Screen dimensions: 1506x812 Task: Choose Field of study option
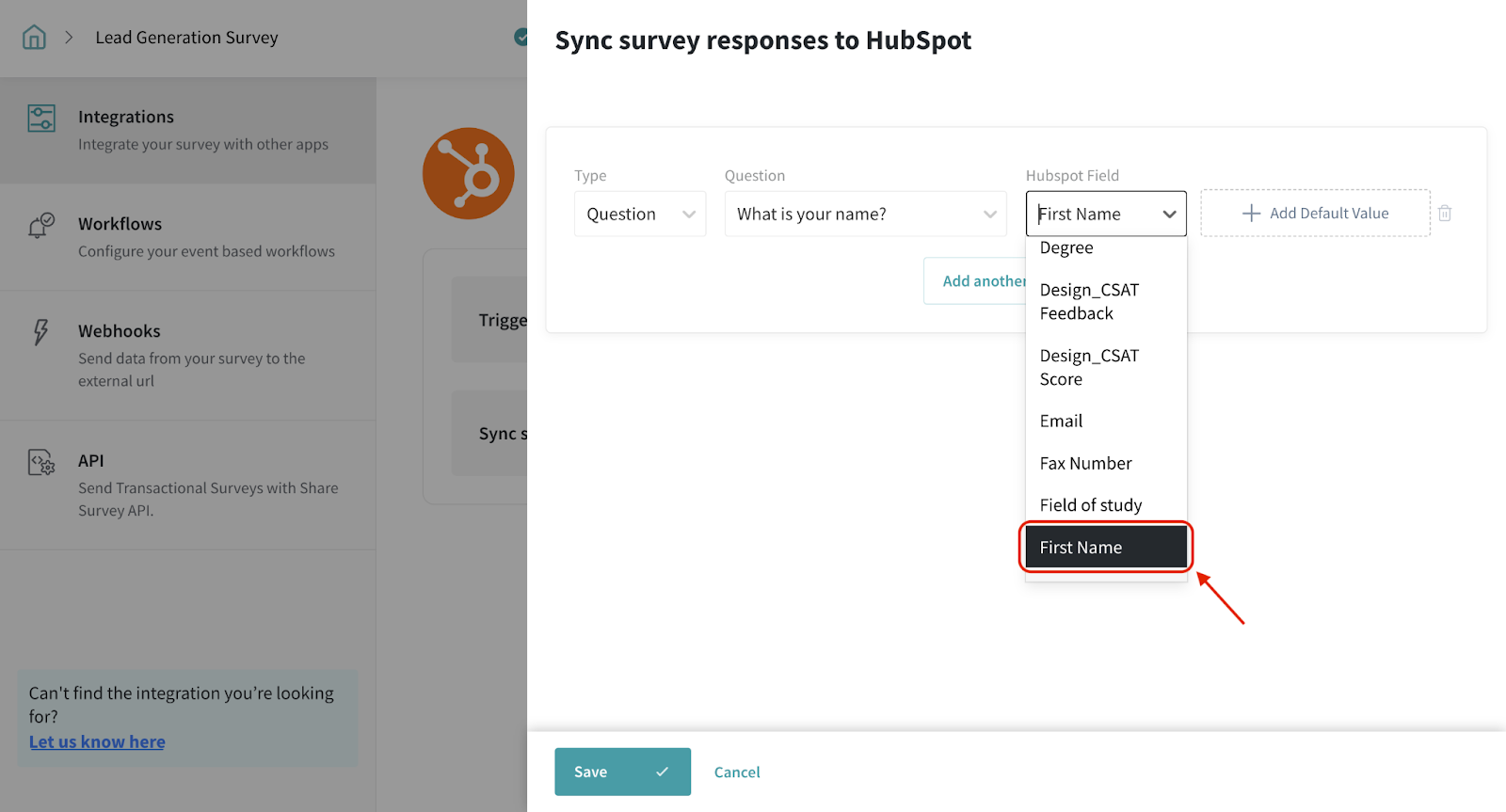coord(1090,506)
